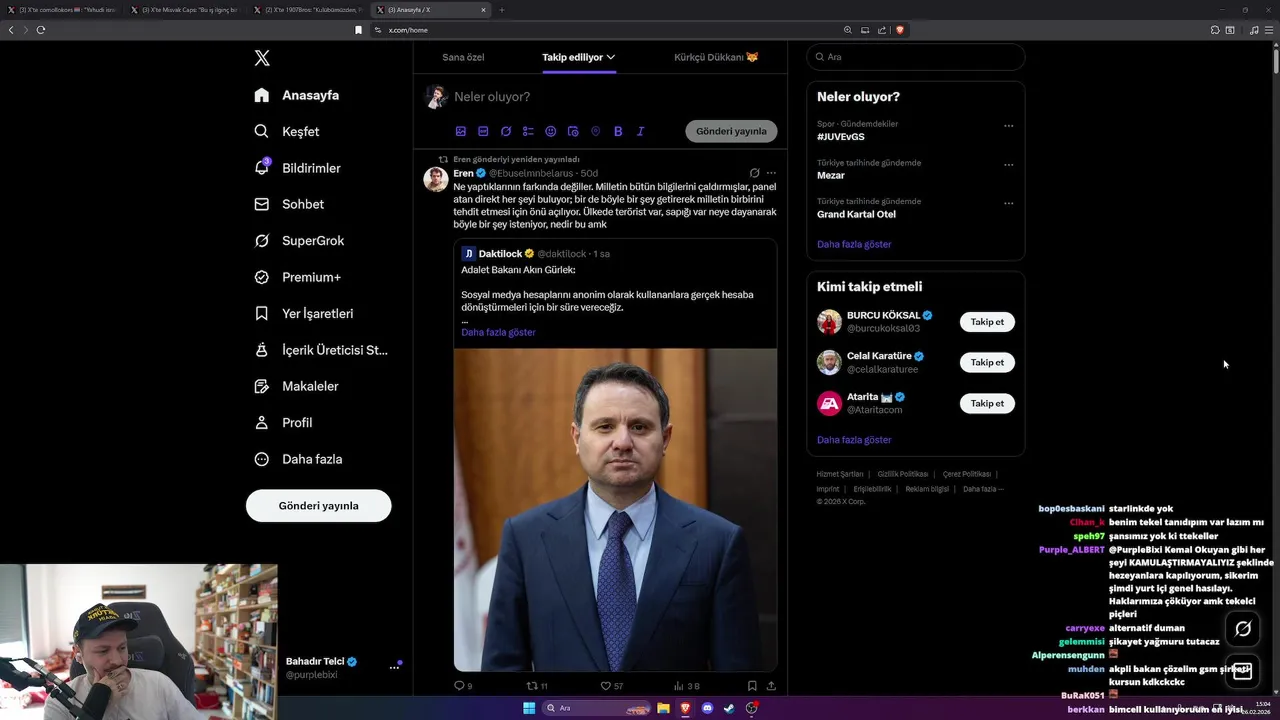Click the Ara search field on X

point(915,57)
